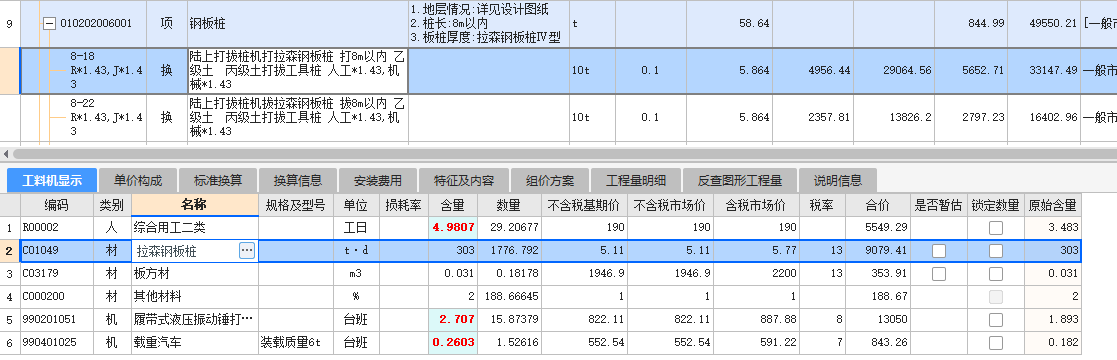Click the 合价 value 9079.41
The height and width of the screenshot is (360, 1117).
[878, 251]
